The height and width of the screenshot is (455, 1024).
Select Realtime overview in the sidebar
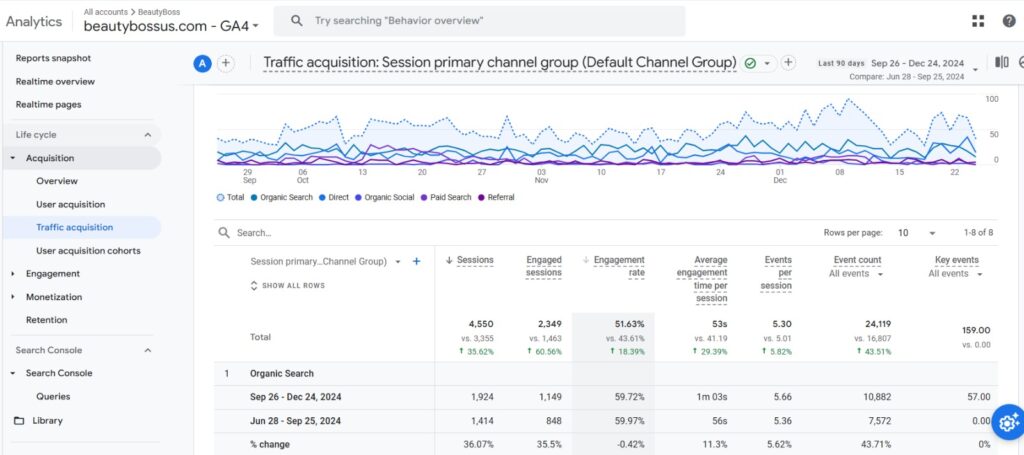tap(55, 81)
